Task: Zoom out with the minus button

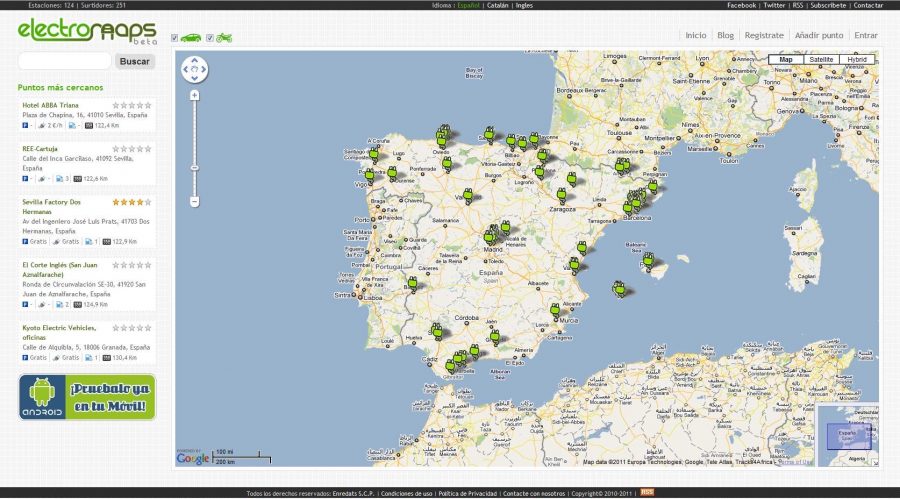Action: (x=195, y=202)
